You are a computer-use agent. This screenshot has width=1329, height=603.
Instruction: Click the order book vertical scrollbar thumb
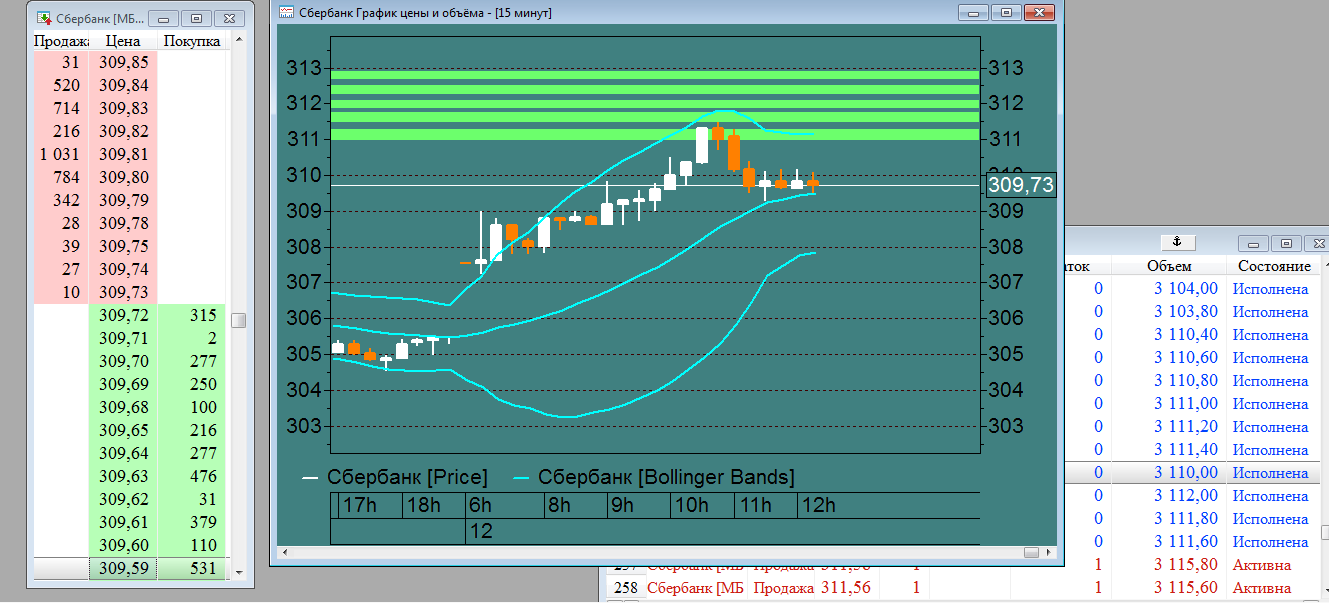point(238,320)
